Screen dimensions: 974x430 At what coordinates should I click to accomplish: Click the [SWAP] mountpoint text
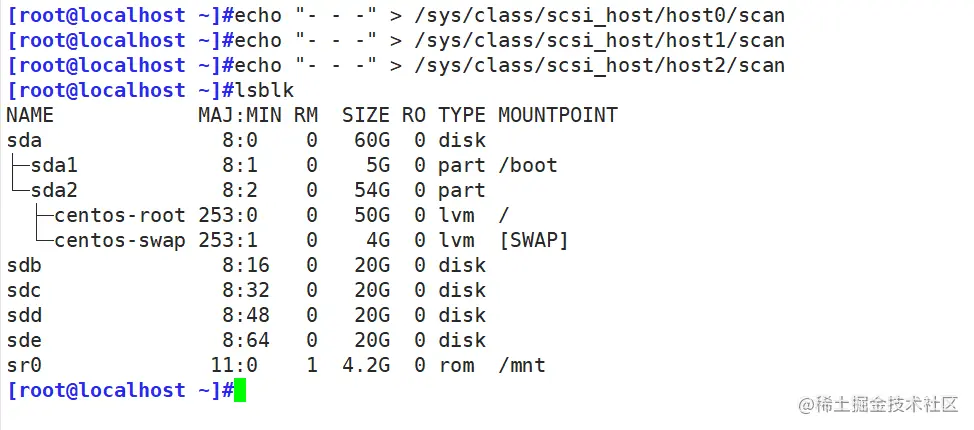pyautogui.click(x=533, y=240)
